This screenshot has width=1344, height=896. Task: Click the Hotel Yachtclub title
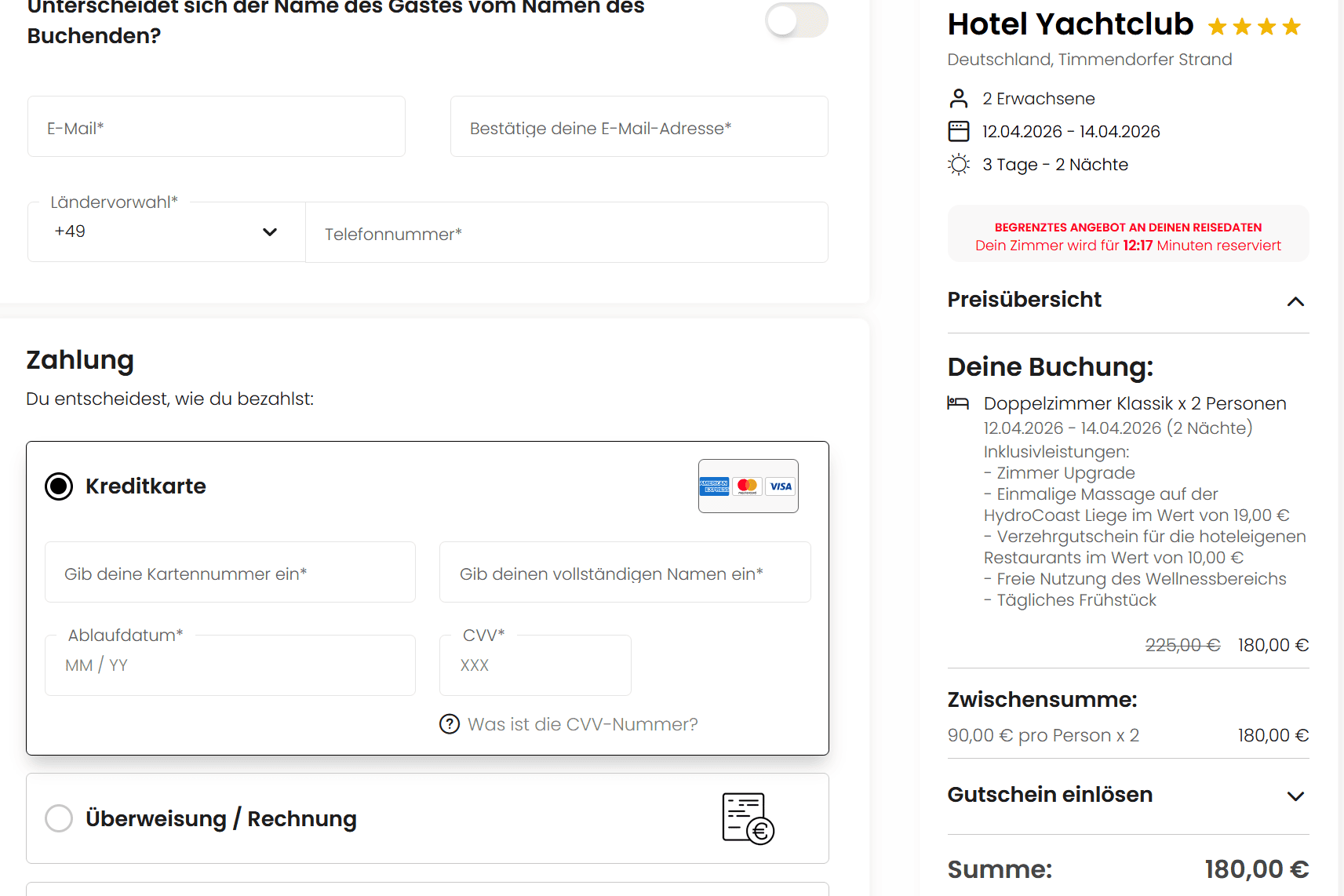[1070, 25]
